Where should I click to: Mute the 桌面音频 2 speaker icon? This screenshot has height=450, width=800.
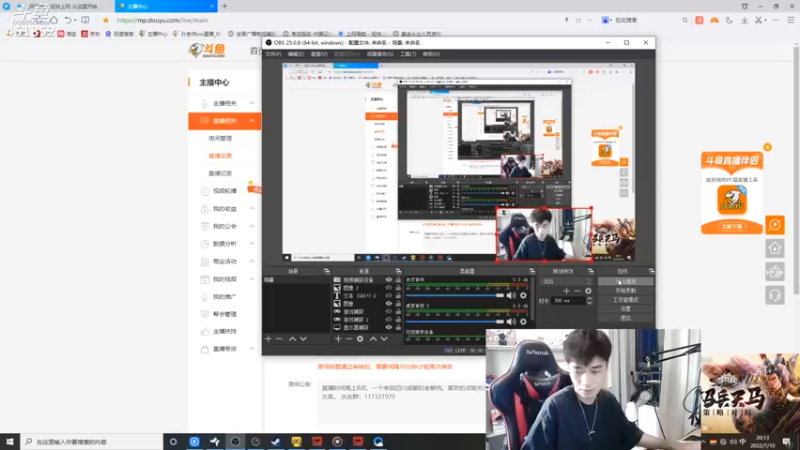512,321
